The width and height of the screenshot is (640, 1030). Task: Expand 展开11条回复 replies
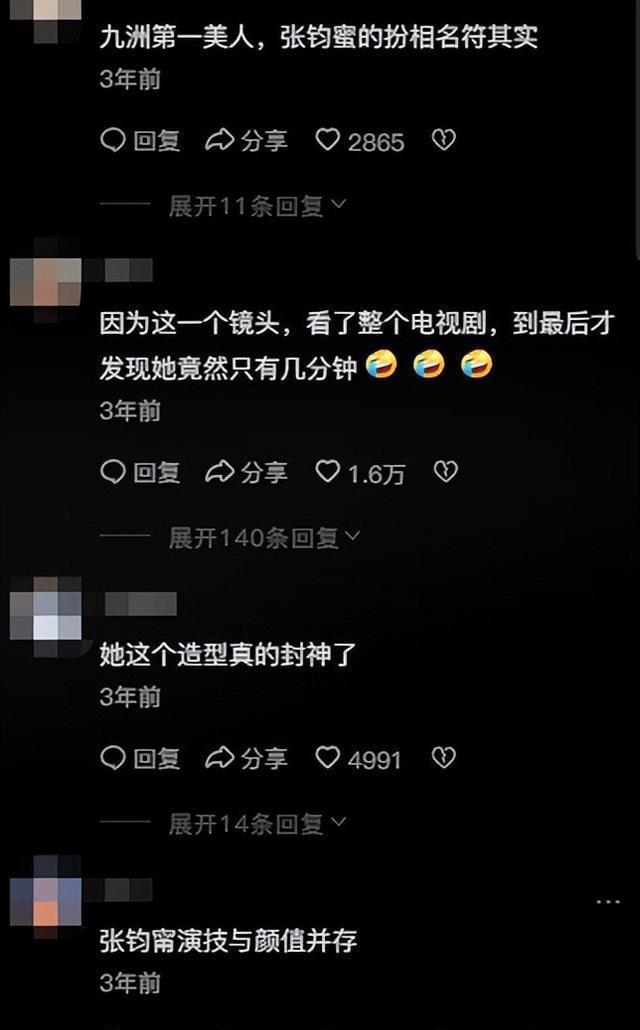click(257, 206)
